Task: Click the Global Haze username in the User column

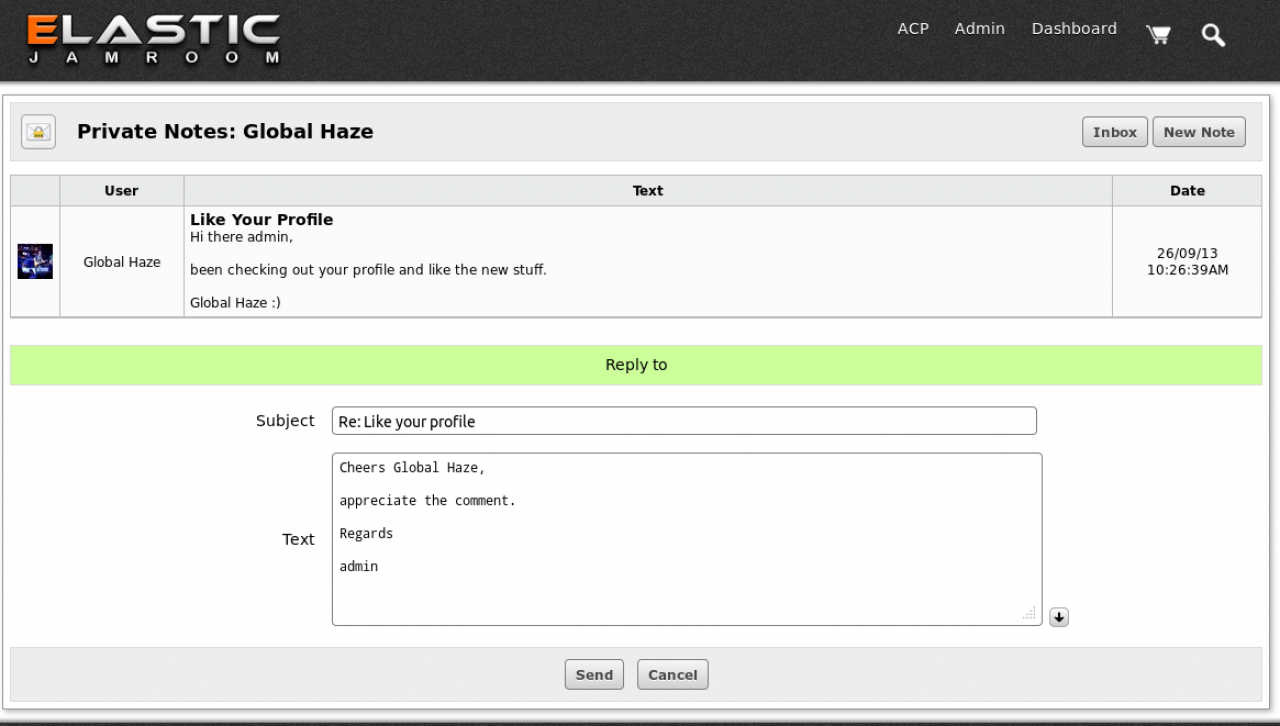Action: [x=122, y=262]
